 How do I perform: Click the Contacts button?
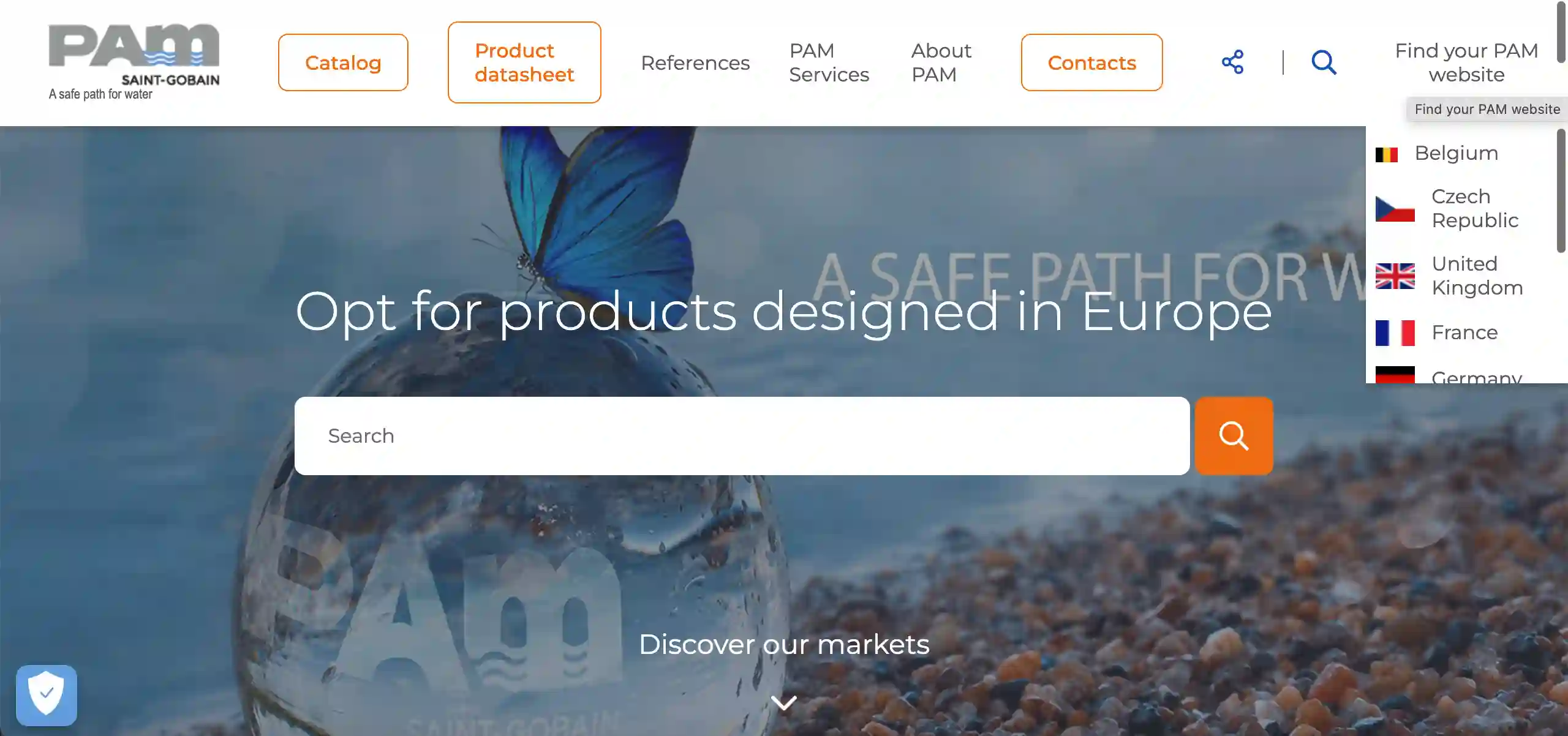click(x=1091, y=62)
